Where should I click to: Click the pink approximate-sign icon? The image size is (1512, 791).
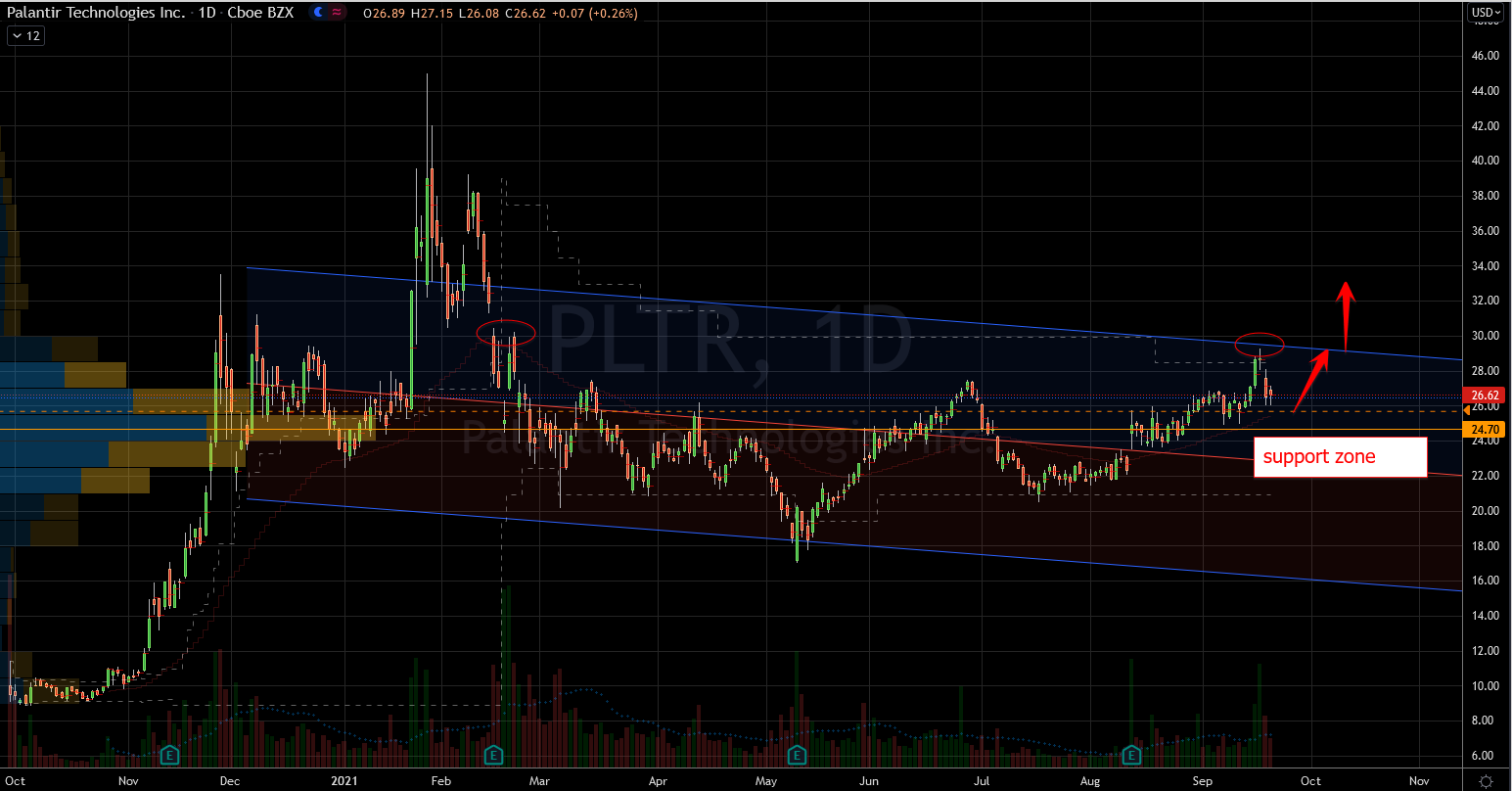click(338, 13)
